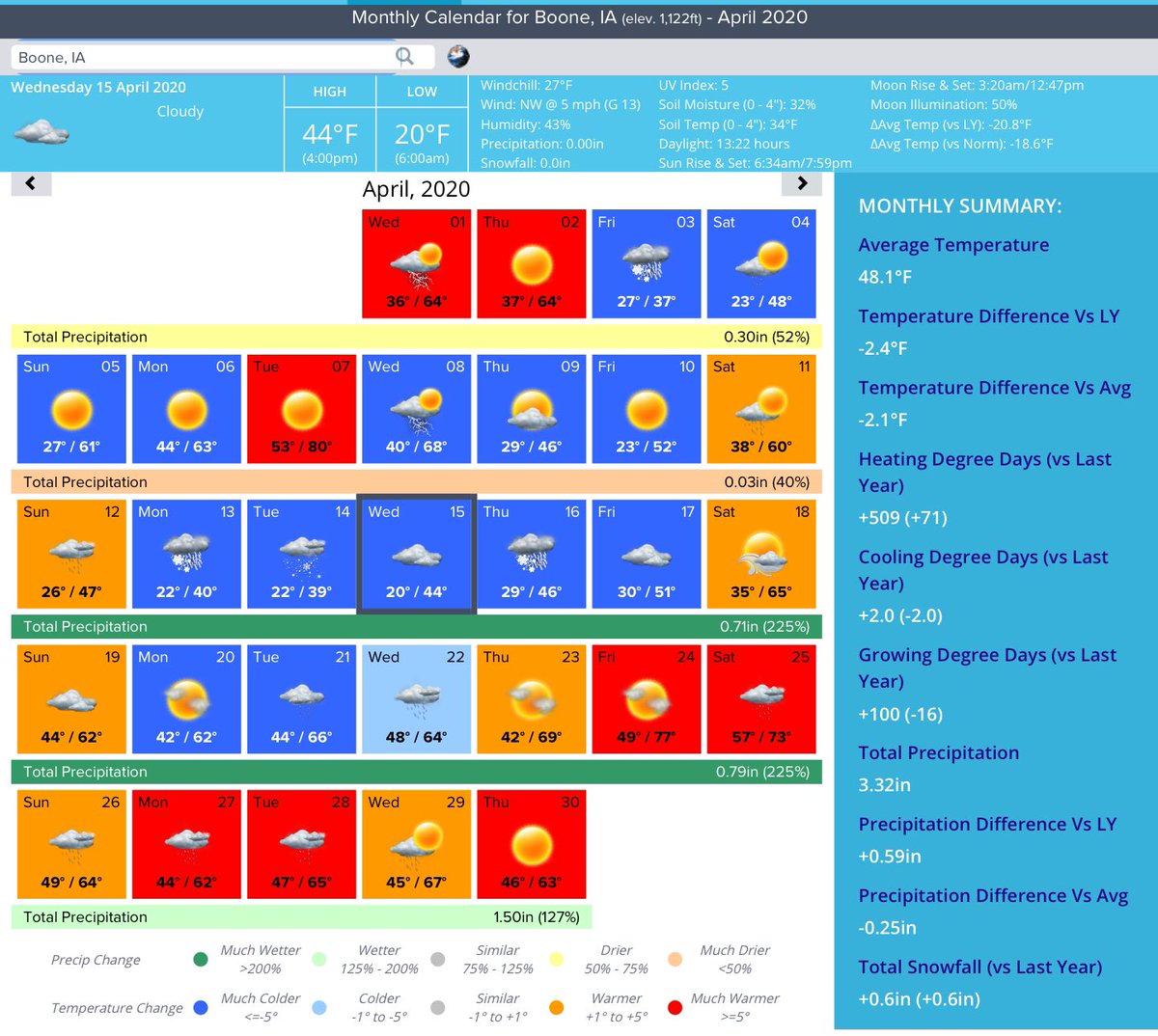Click the 3.32in total precipitation value

click(885, 784)
